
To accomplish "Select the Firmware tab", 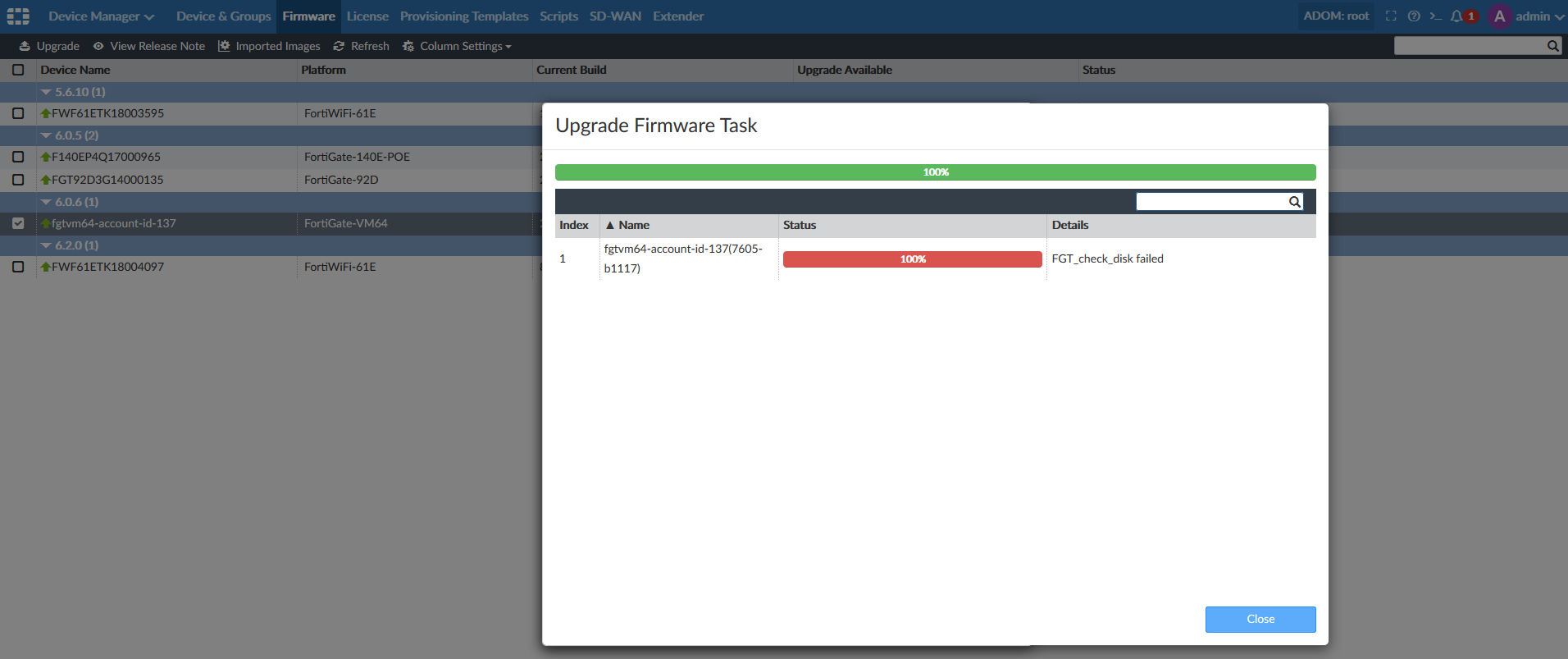I will [x=308, y=16].
